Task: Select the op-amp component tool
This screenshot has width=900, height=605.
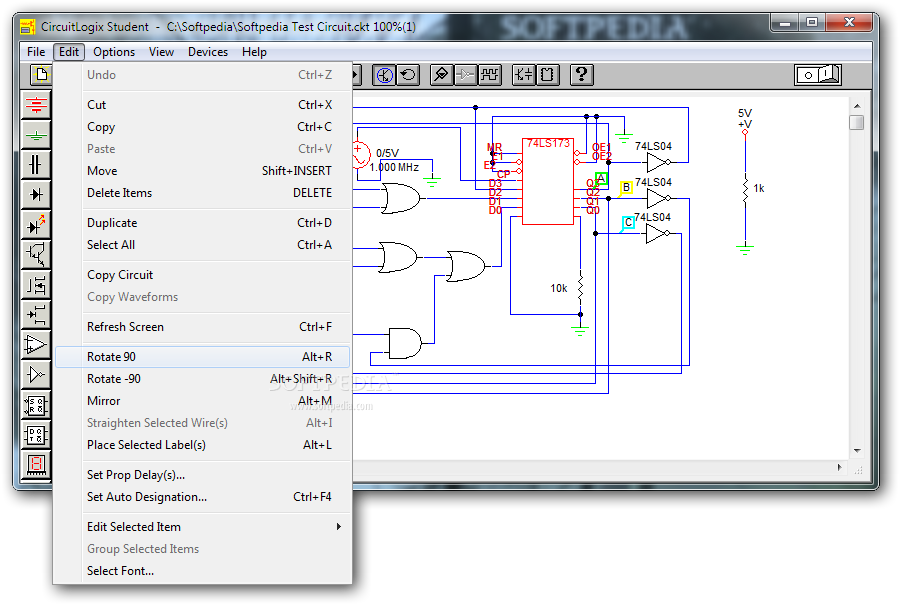Action: coord(36,344)
